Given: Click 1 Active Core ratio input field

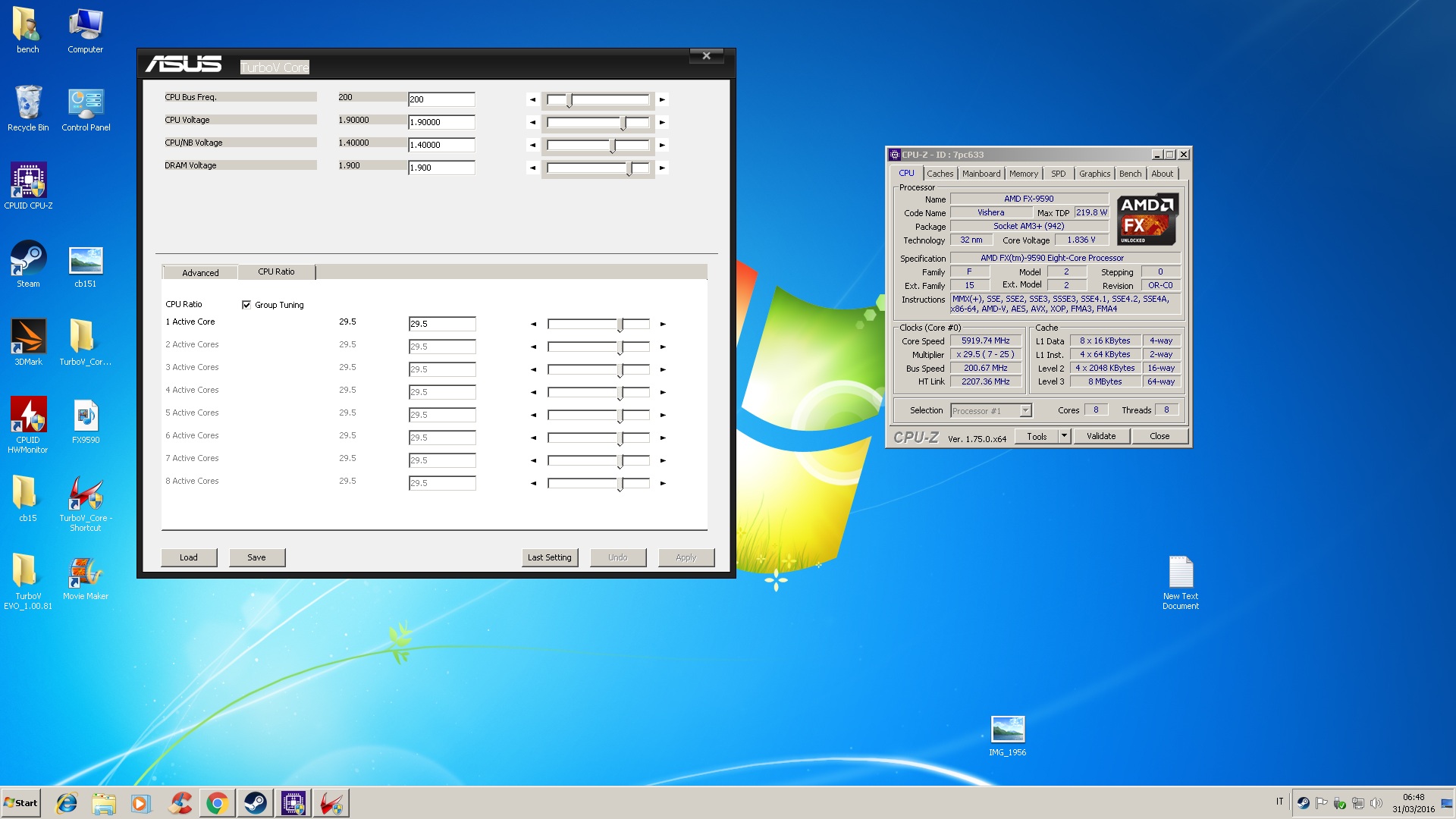Looking at the screenshot, I should pyautogui.click(x=442, y=324).
